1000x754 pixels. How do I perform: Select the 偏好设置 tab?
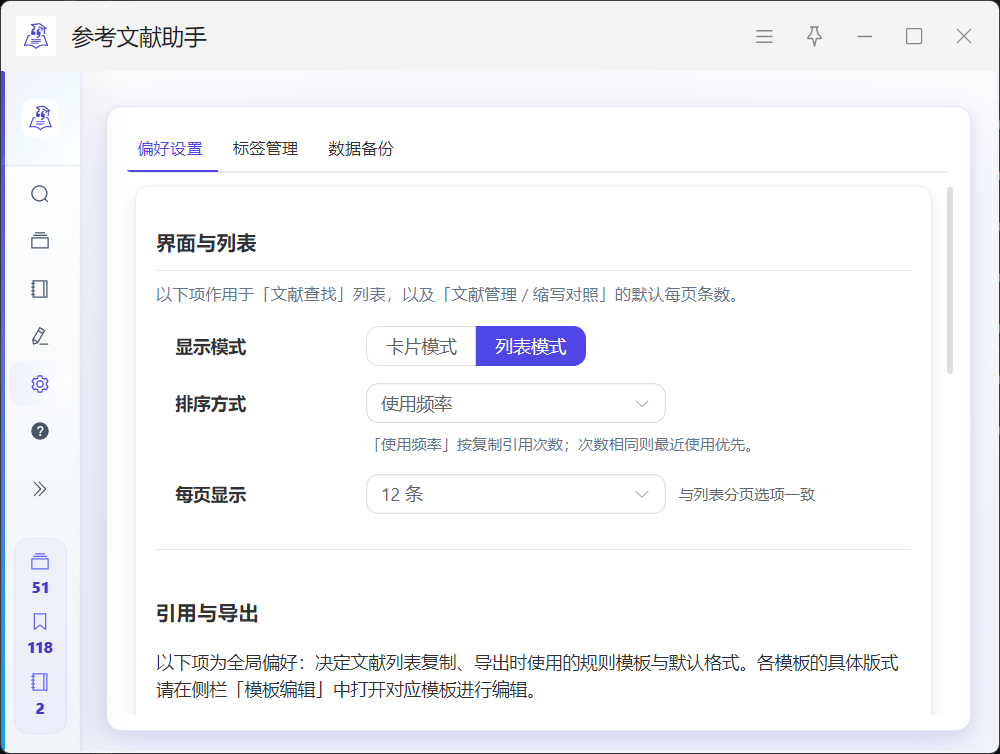tap(170, 149)
